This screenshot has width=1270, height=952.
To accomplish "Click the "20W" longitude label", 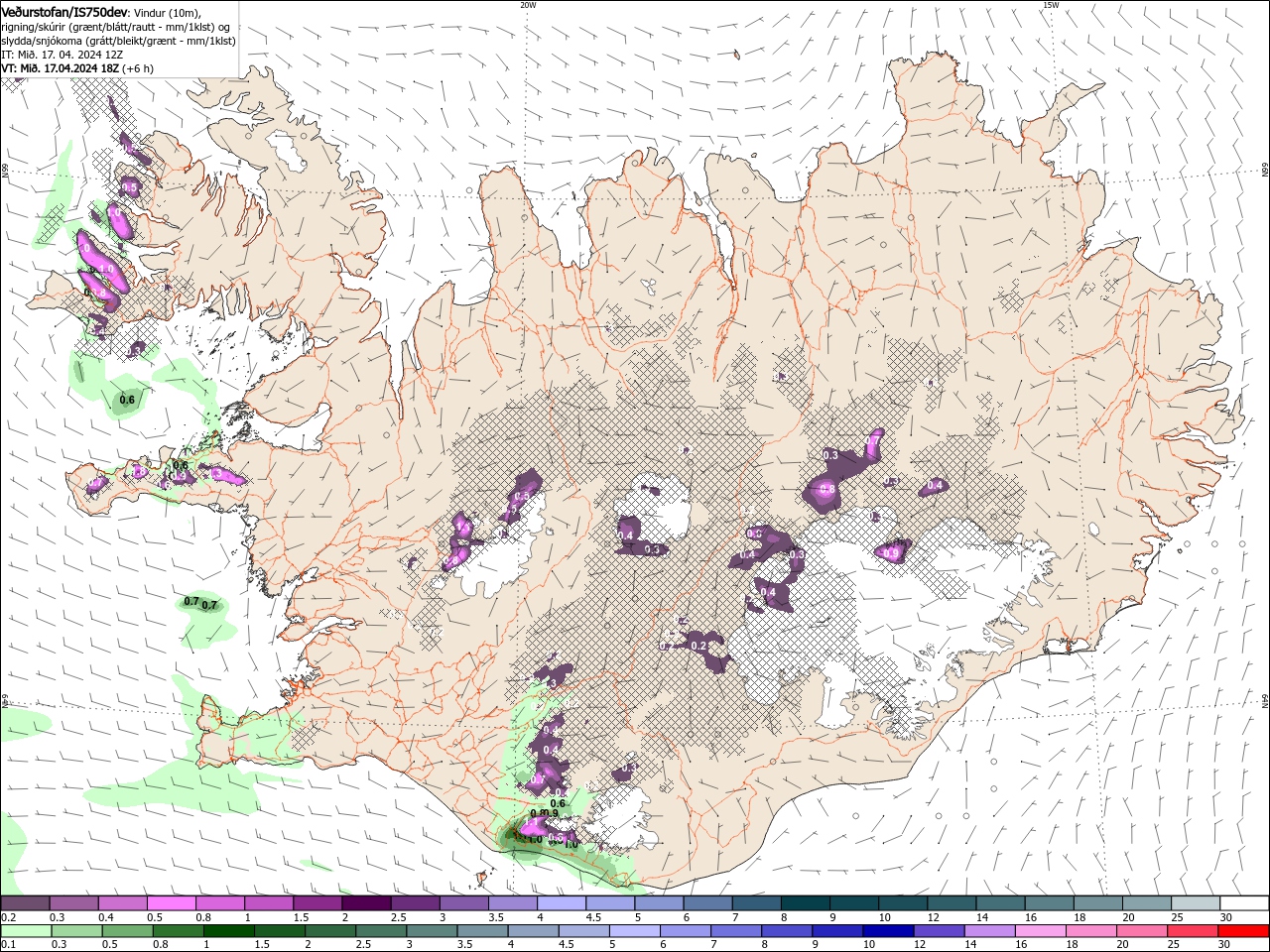I will [528, 5].
